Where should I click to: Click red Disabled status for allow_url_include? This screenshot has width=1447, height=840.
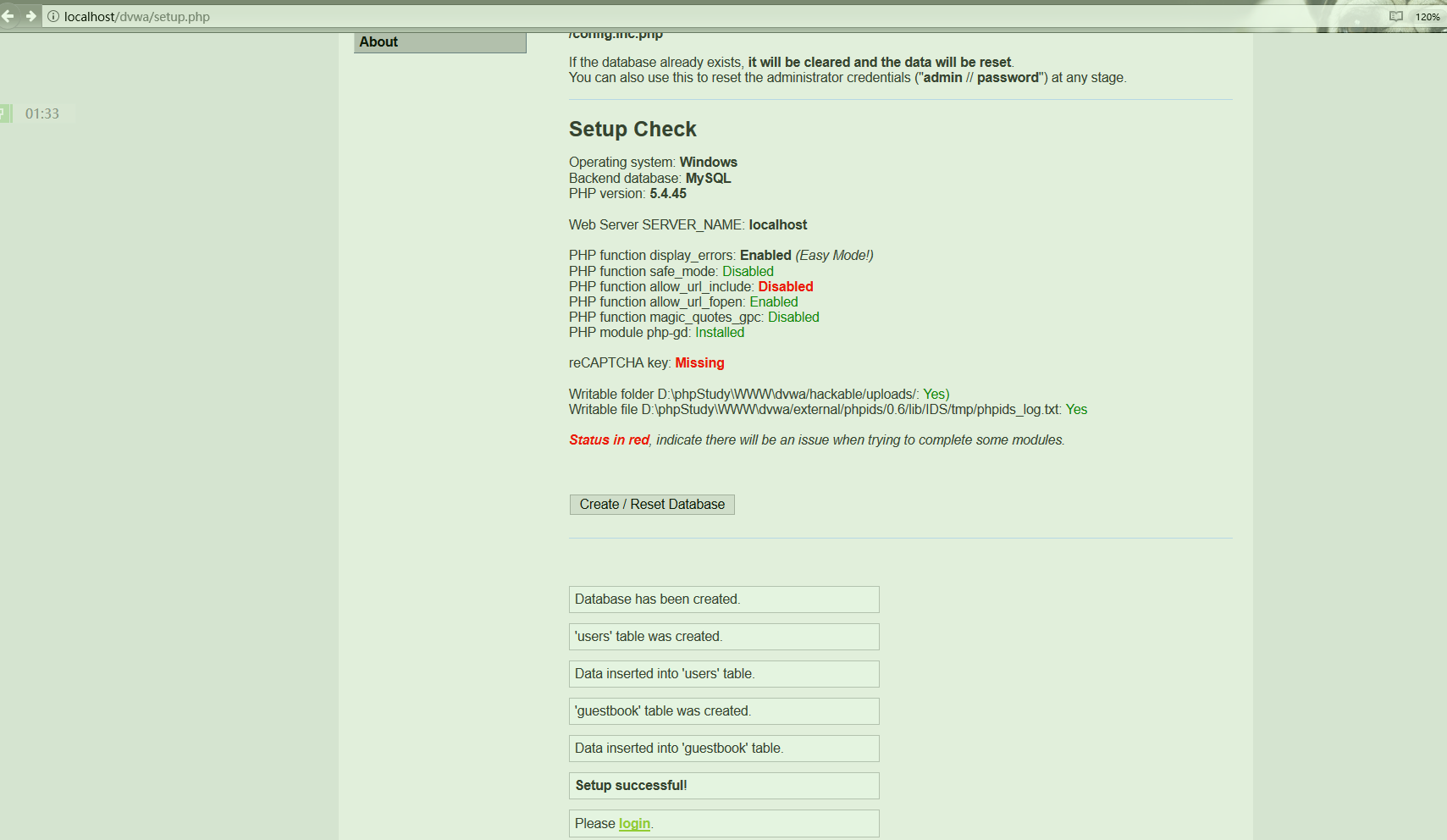pos(785,287)
